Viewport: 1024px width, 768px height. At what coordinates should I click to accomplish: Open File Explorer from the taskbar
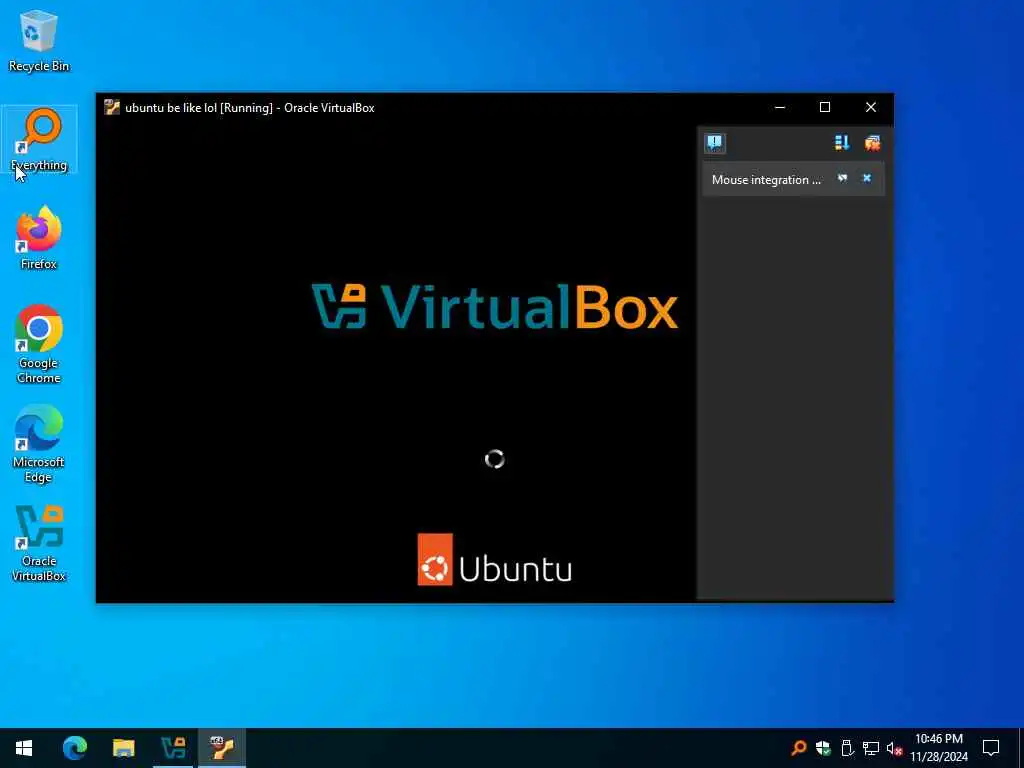click(123, 748)
